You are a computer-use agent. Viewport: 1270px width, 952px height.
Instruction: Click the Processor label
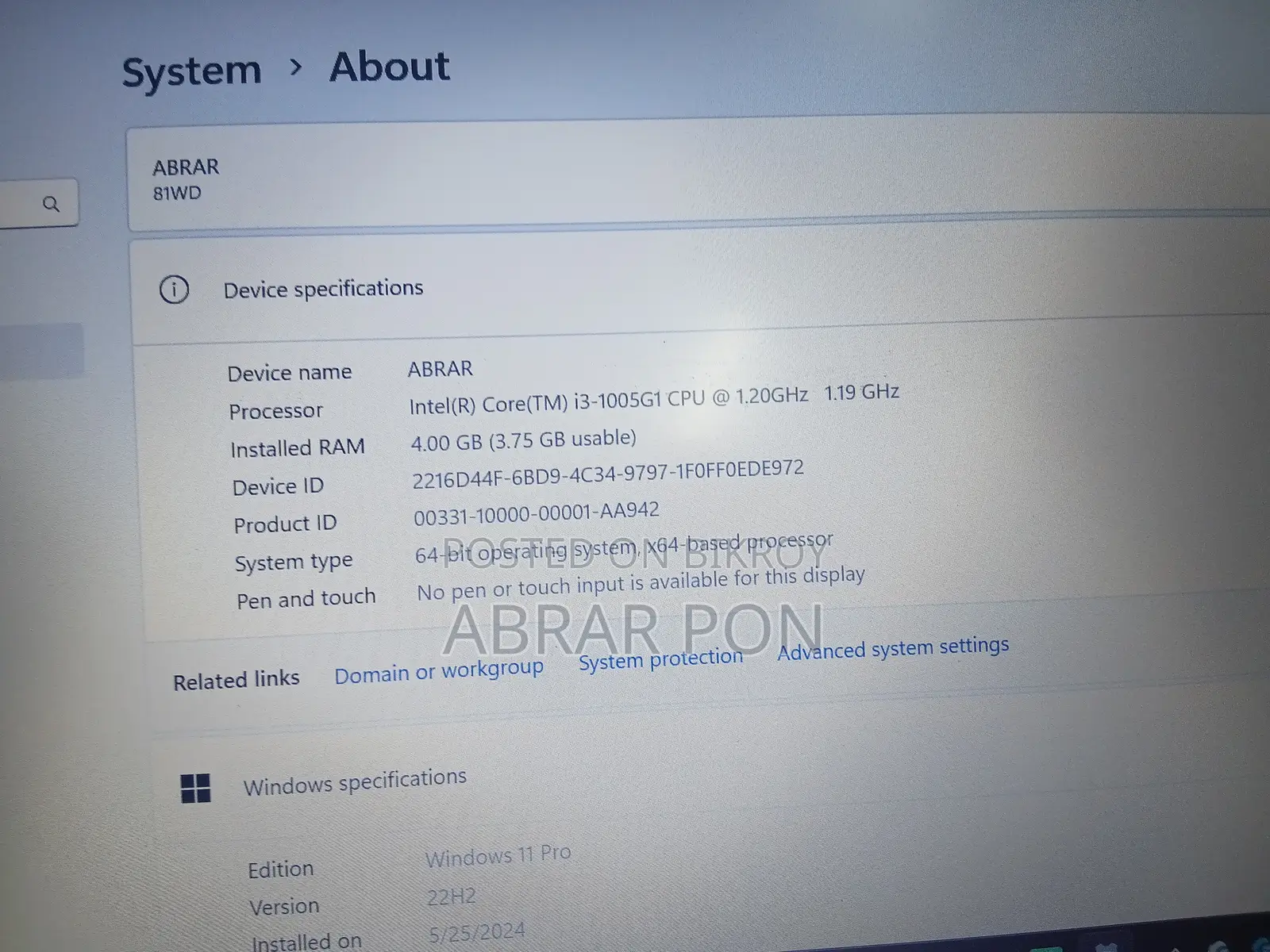pos(276,411)
